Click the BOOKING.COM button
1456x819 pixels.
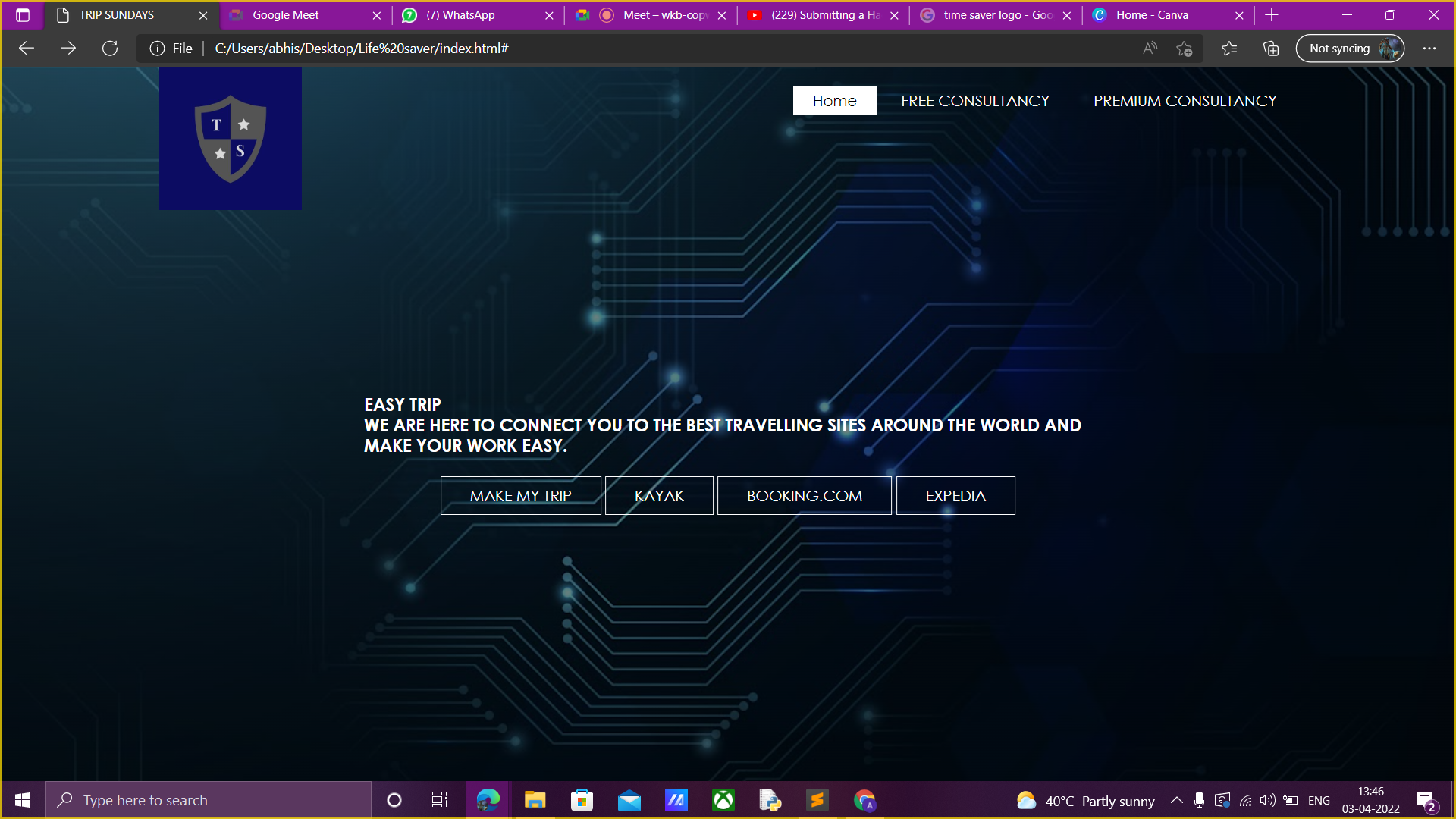click(804, 496)
